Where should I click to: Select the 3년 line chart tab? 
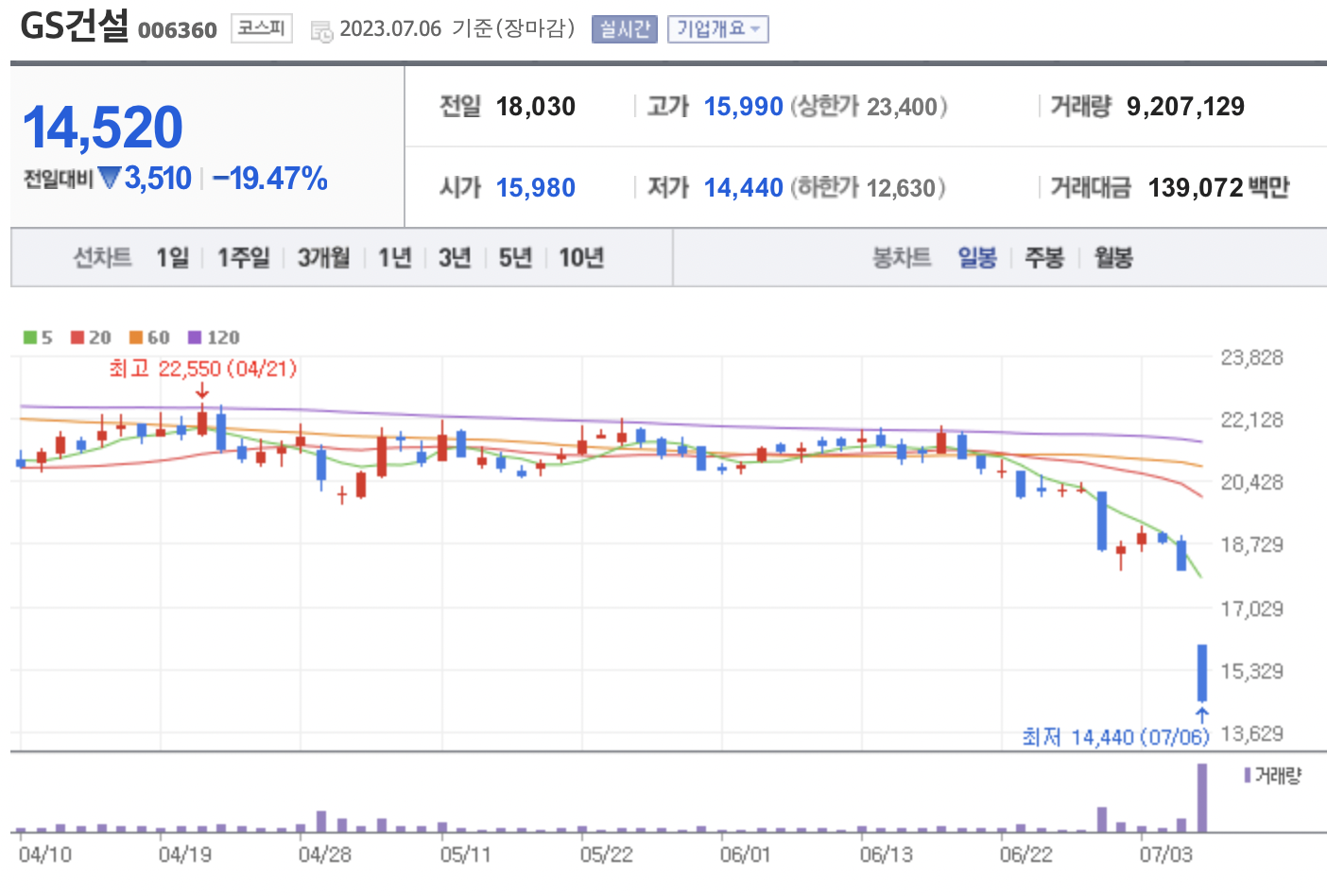(x=455, y=257)
